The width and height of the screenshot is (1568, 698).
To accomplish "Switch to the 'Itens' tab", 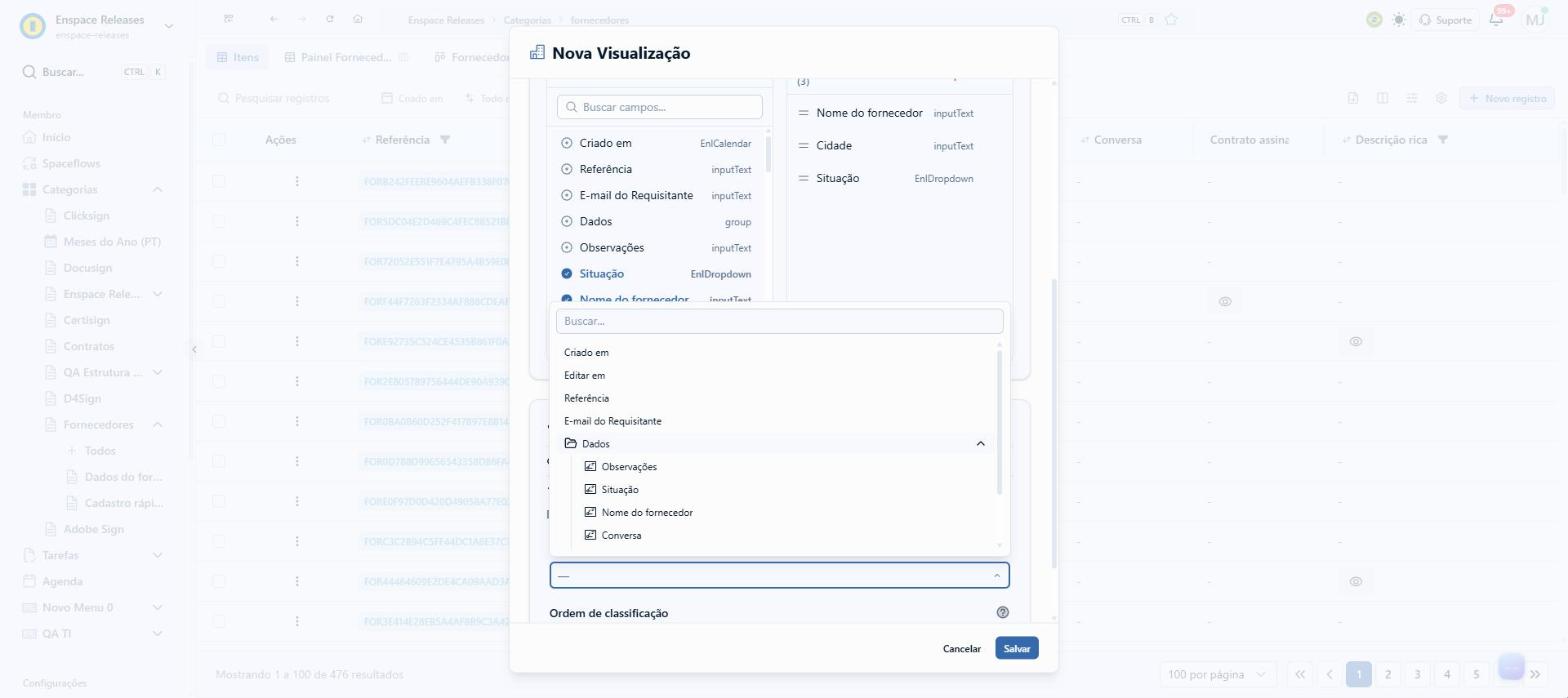I will [x=238, y=57].
